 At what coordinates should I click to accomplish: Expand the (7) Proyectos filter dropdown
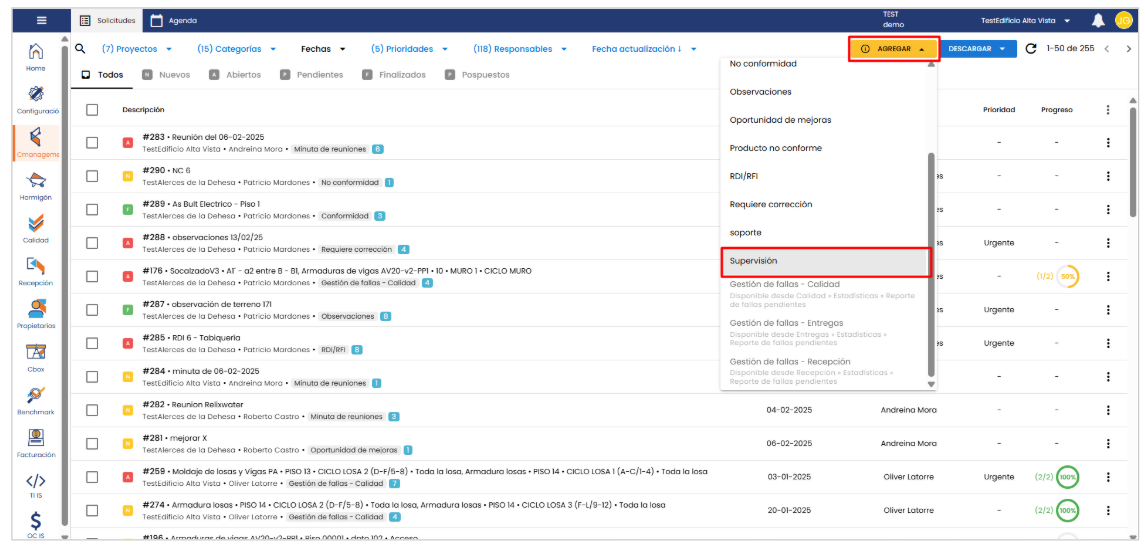(137, 49)
